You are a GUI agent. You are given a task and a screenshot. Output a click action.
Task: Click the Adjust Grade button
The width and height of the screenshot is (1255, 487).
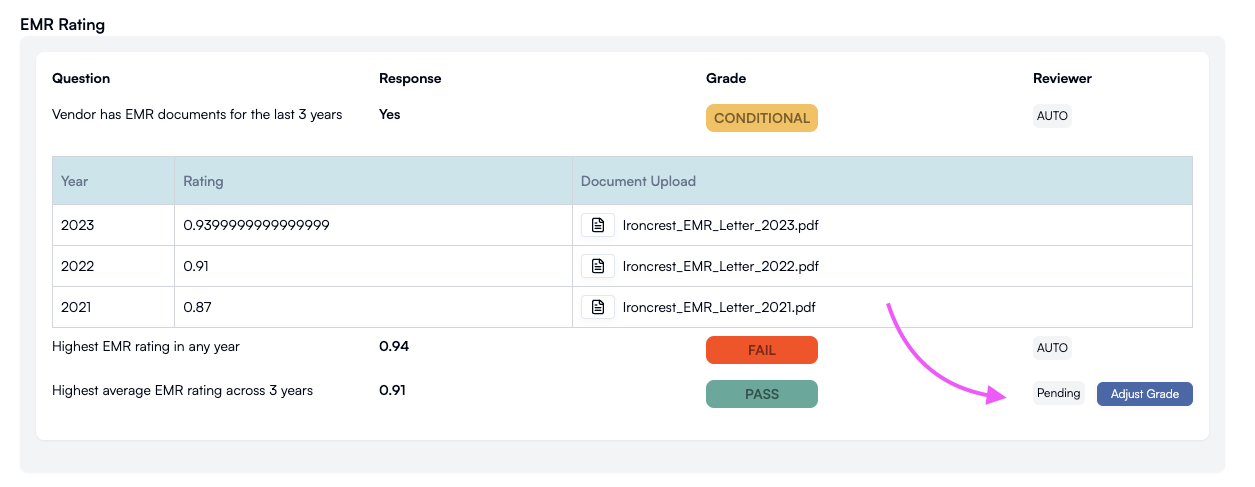click(1145, 394)
